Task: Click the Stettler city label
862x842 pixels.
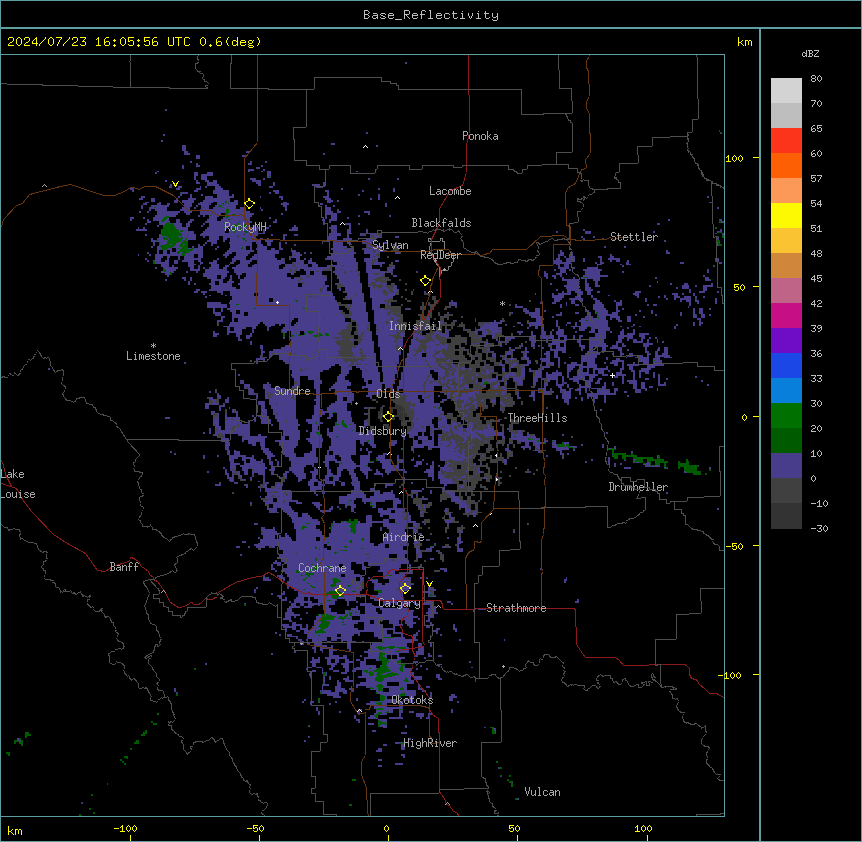Action: point(633,237)
